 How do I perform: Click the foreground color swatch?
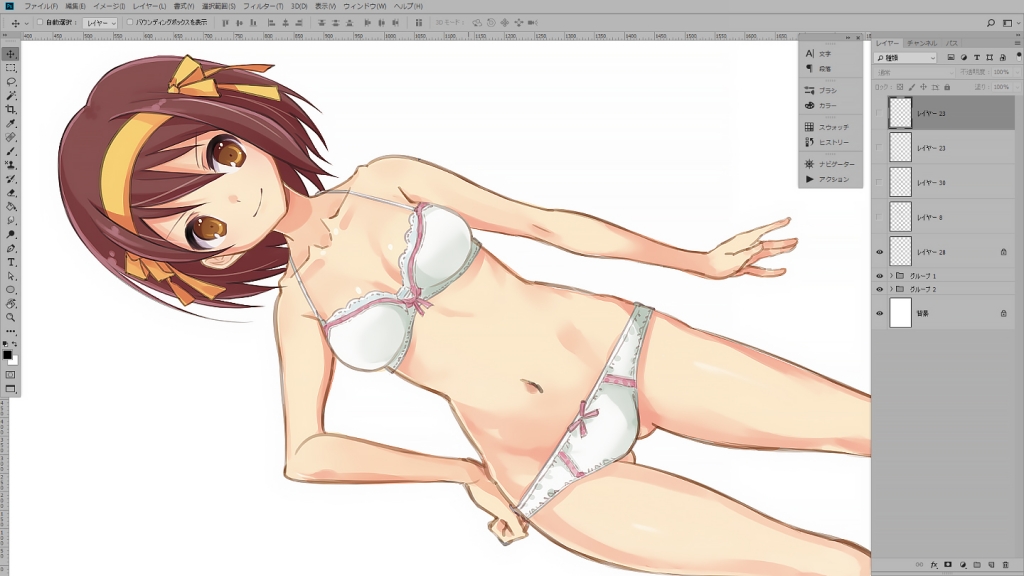point(7,355)
